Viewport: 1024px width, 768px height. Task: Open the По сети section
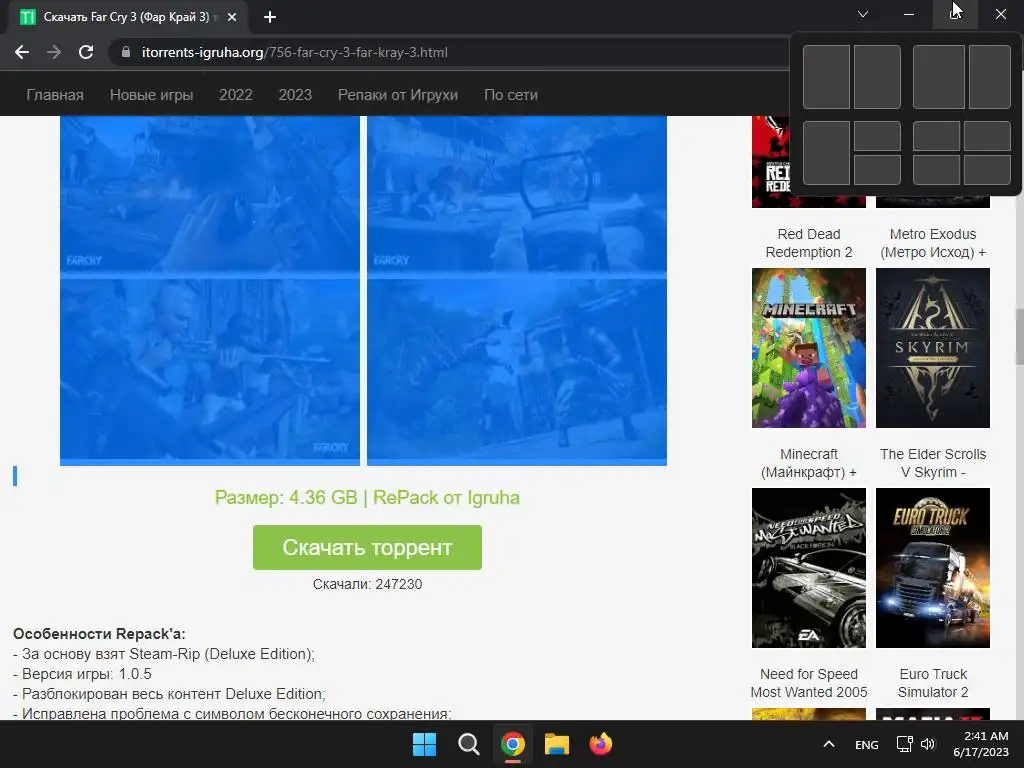[x=511, y=95]
